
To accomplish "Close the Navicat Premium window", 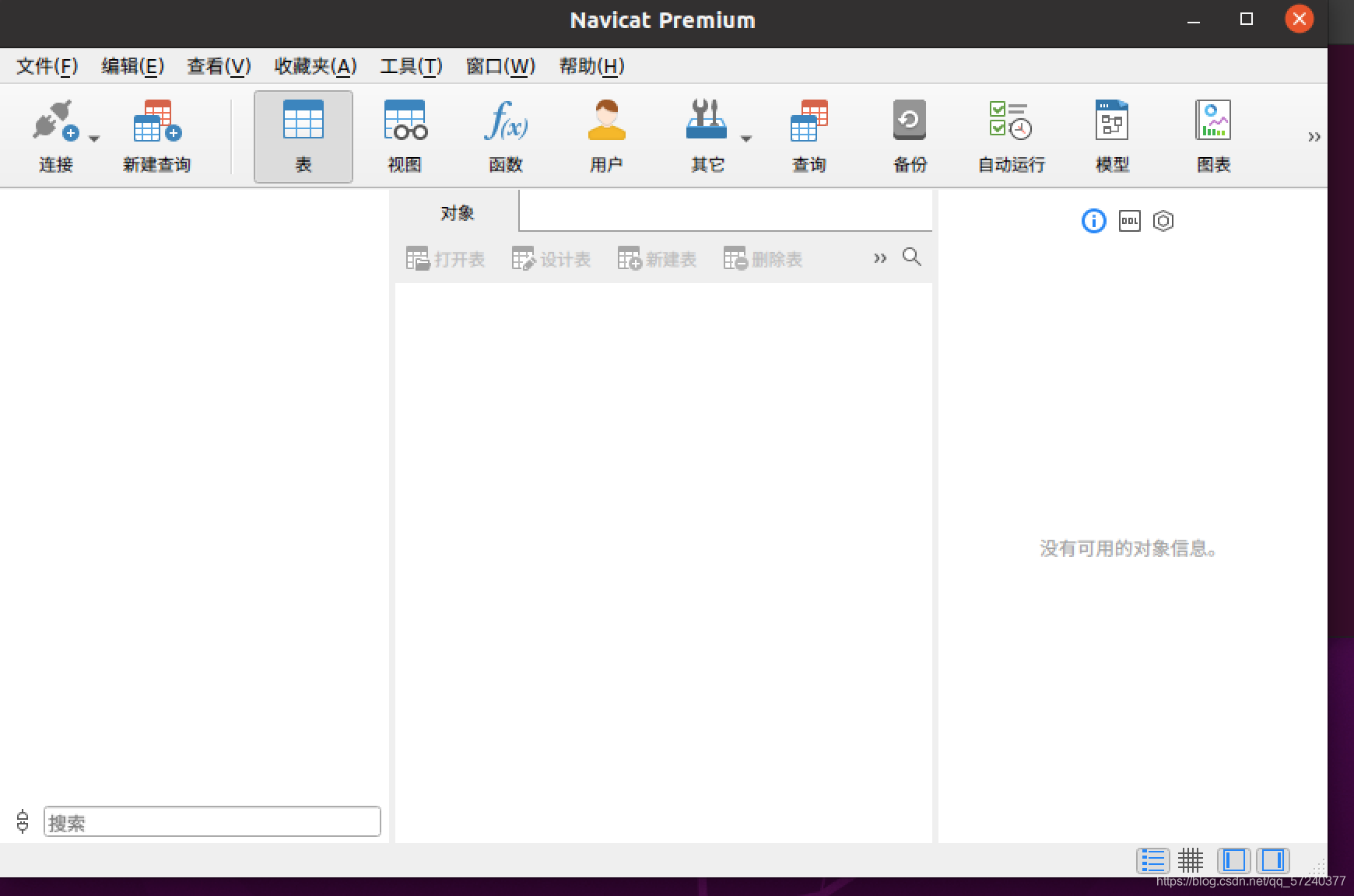I will [1299, 19].
